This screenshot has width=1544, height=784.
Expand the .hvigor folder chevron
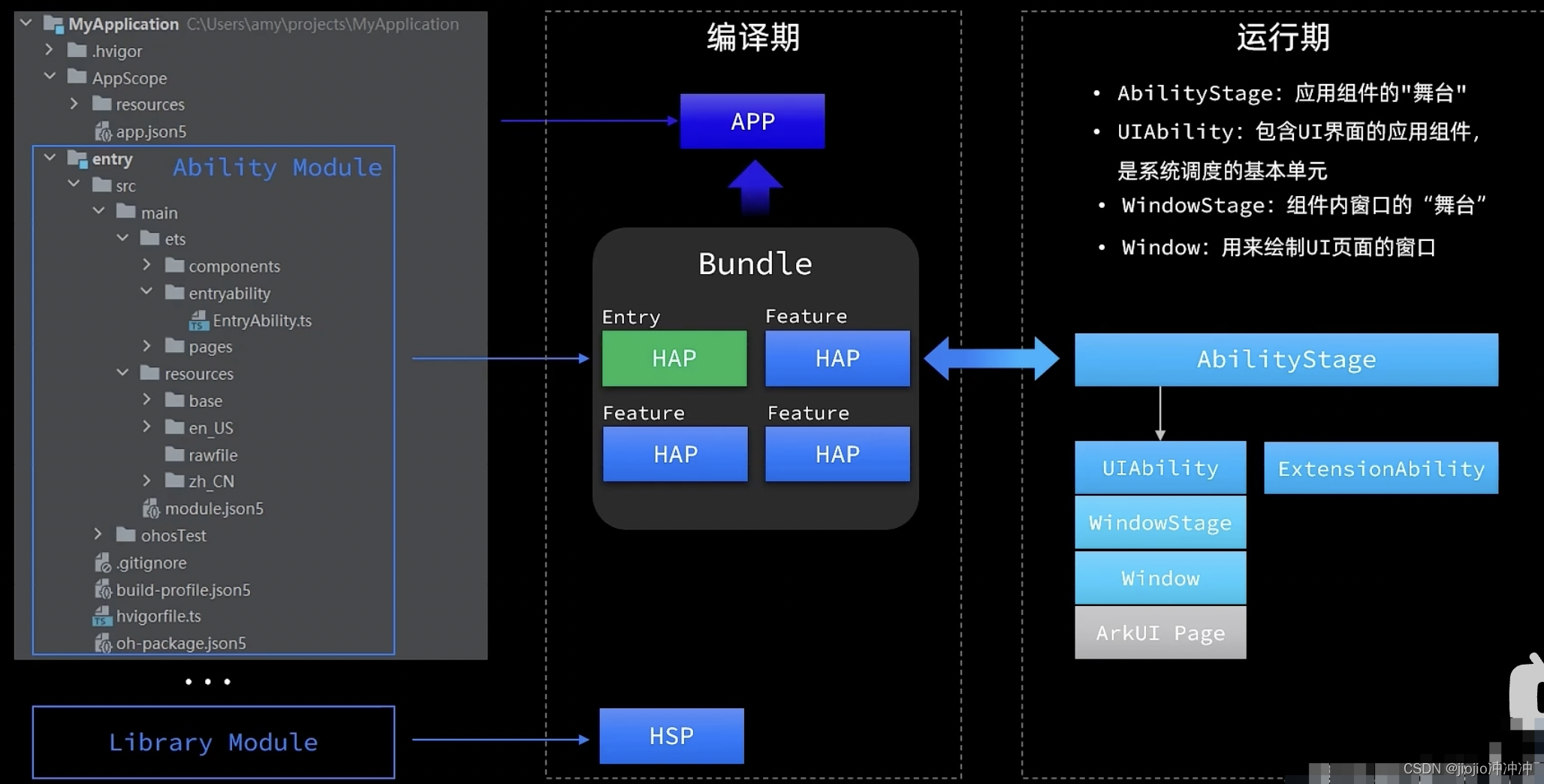coord(50,50)
